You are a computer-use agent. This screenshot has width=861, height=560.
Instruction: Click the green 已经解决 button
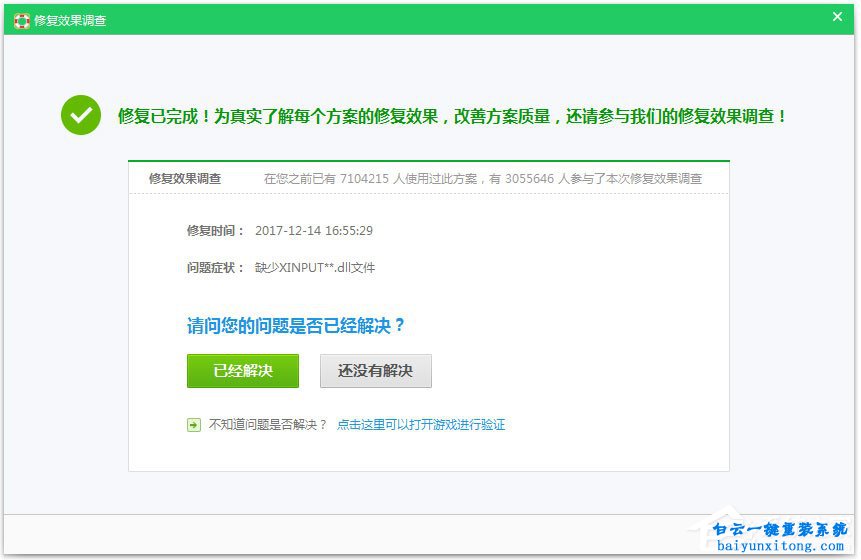(243, 371)
